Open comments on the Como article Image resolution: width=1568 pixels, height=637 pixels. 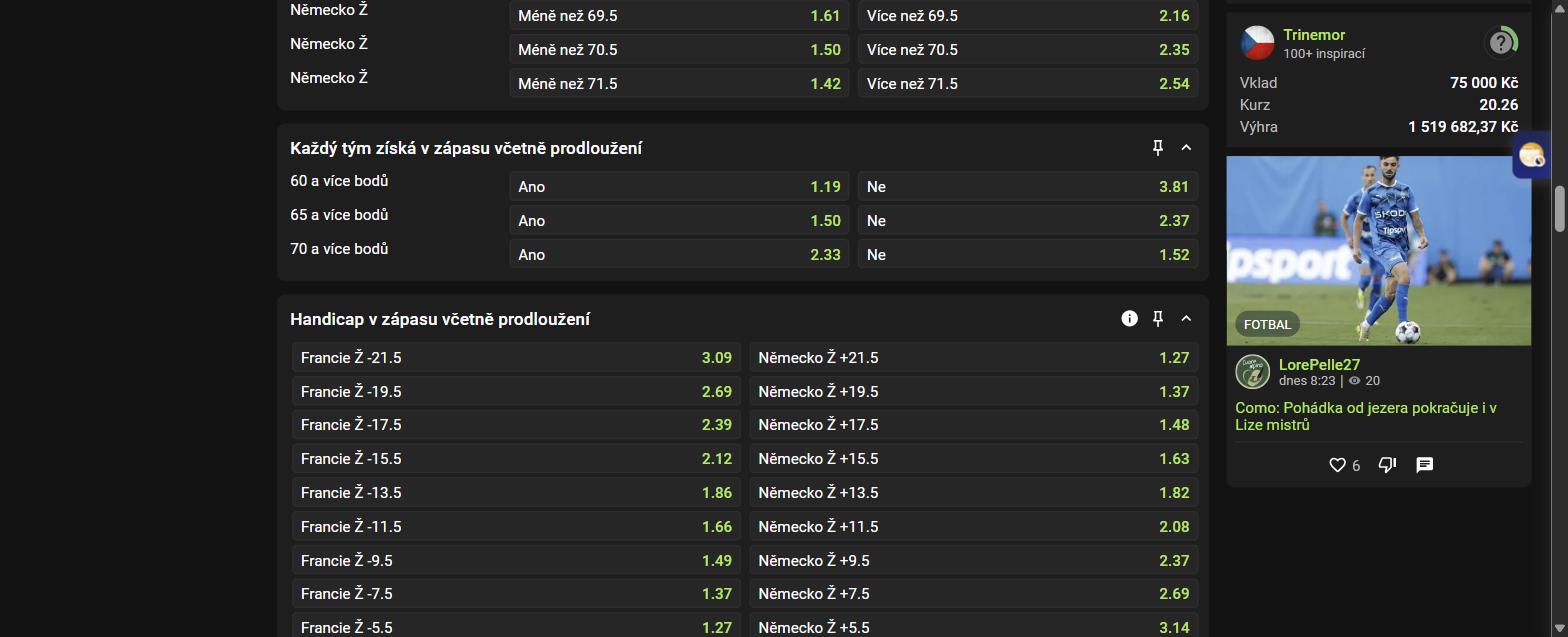click(1425, 465)
